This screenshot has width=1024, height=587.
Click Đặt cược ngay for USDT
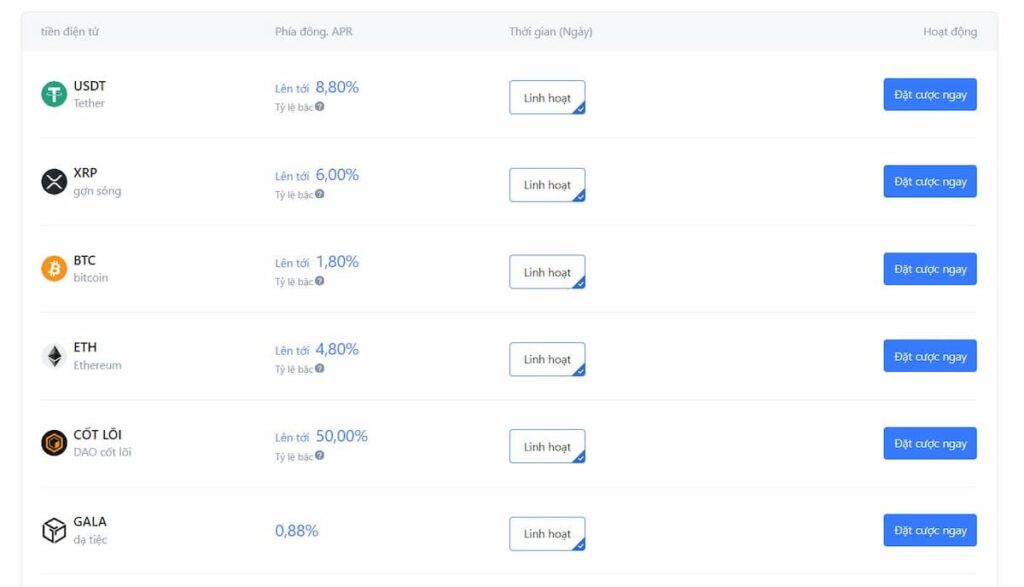929,94
